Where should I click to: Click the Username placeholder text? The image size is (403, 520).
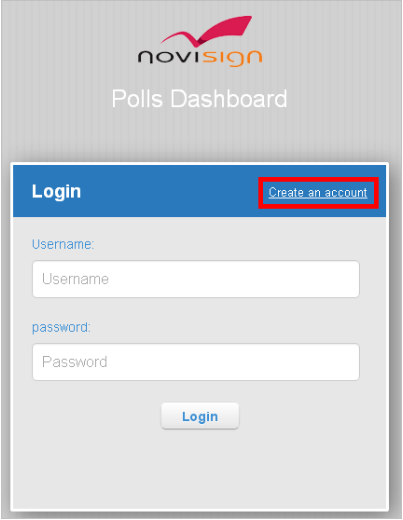(x=75, y=279)
